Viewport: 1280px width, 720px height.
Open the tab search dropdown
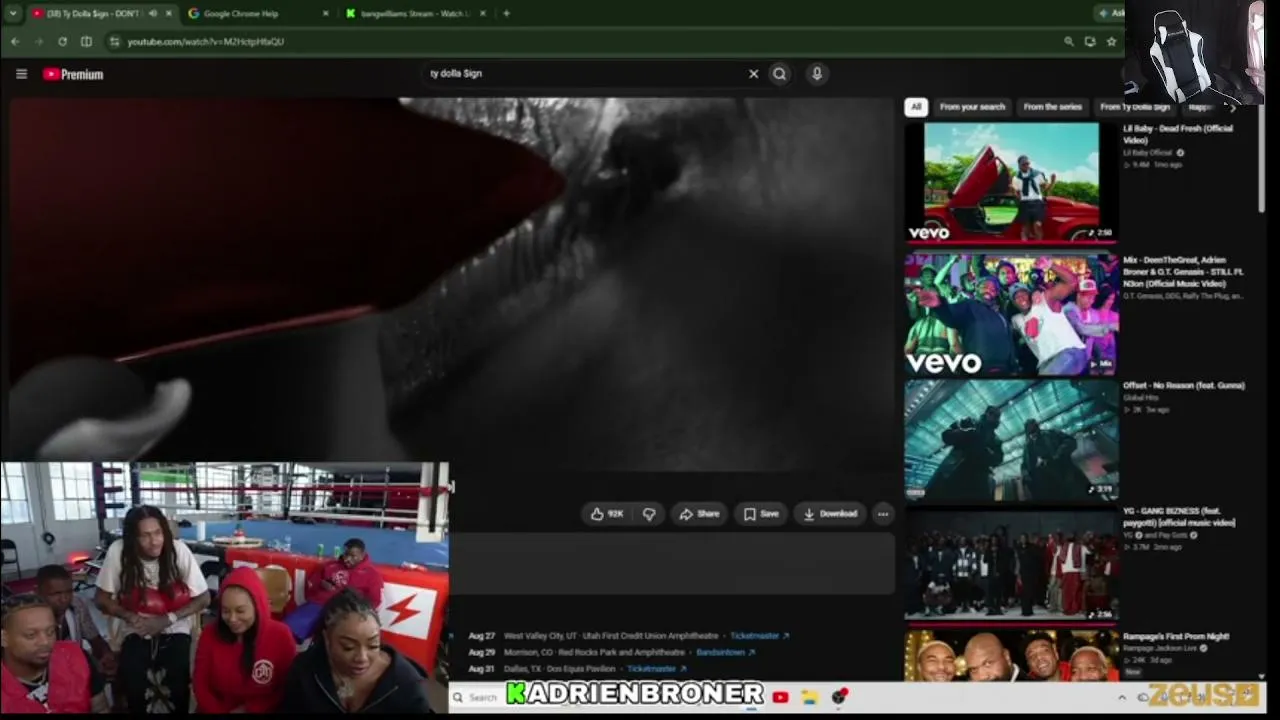pyautogui.click(x=13, y=14)
